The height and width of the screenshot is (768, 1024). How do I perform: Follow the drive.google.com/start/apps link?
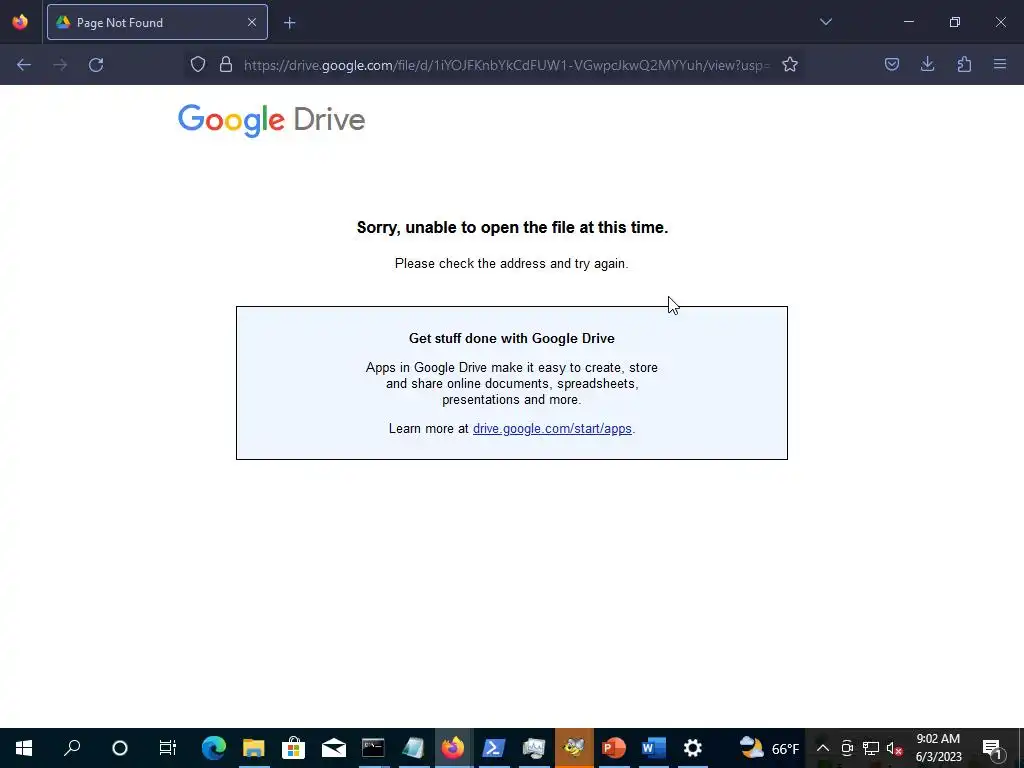click(x=552, y=429)
